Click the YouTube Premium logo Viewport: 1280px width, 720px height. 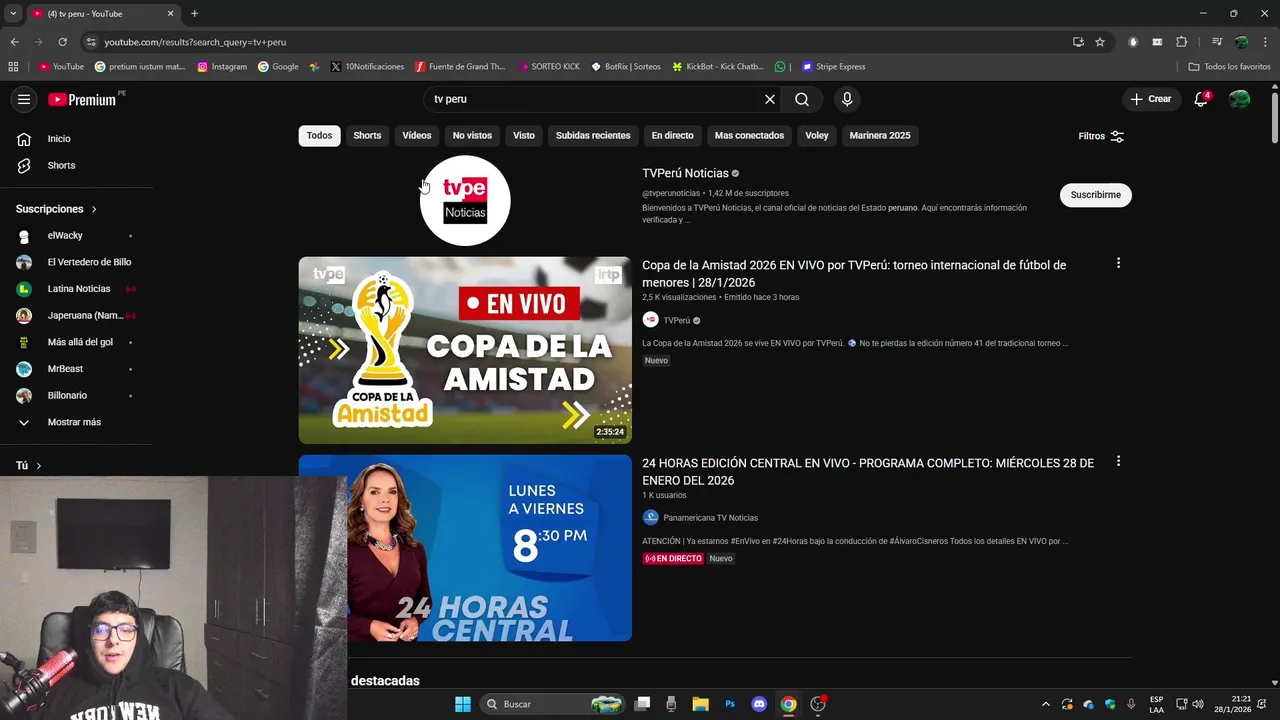[82, 99]
